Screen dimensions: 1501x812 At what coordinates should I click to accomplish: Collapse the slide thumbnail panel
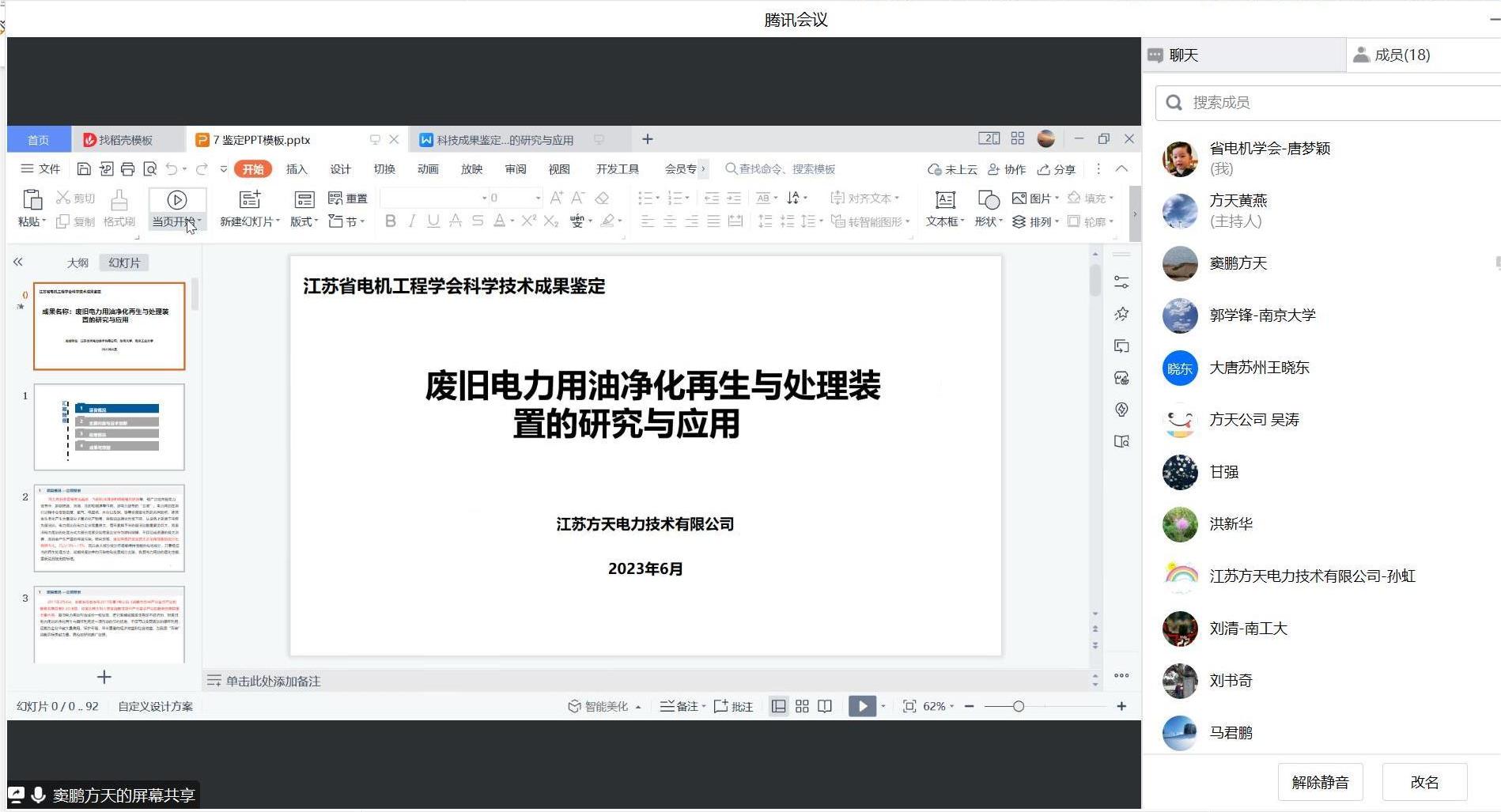coord(17,262)
